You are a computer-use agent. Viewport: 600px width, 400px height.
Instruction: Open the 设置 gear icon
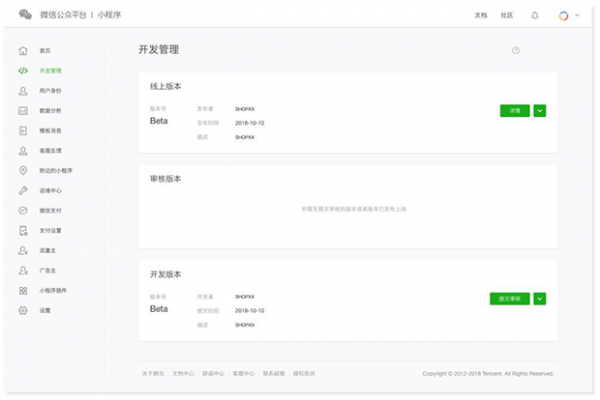pos(23,311)
